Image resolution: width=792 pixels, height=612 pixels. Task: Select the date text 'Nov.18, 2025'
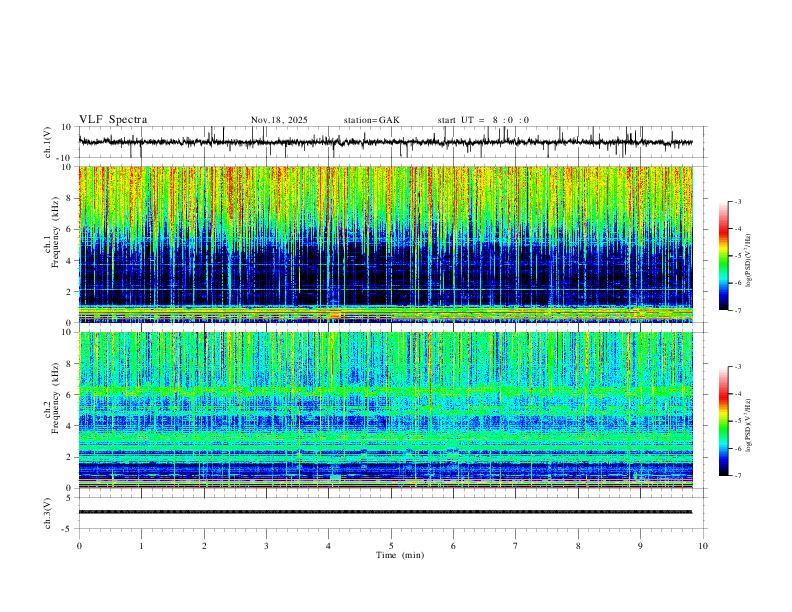(x=279, y=120)
